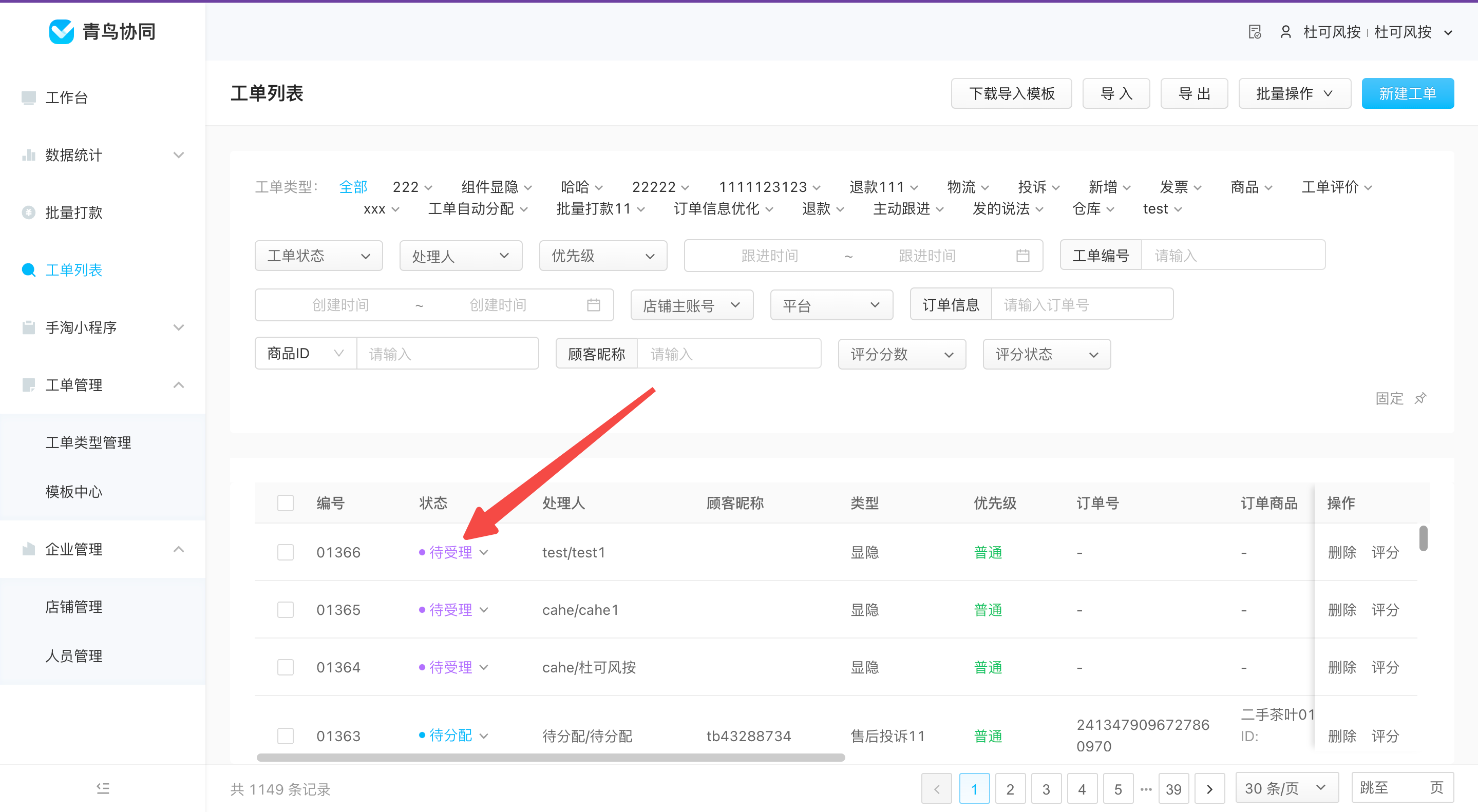Open the 30 条/页 page size dropdown

tap(1287, 788)
